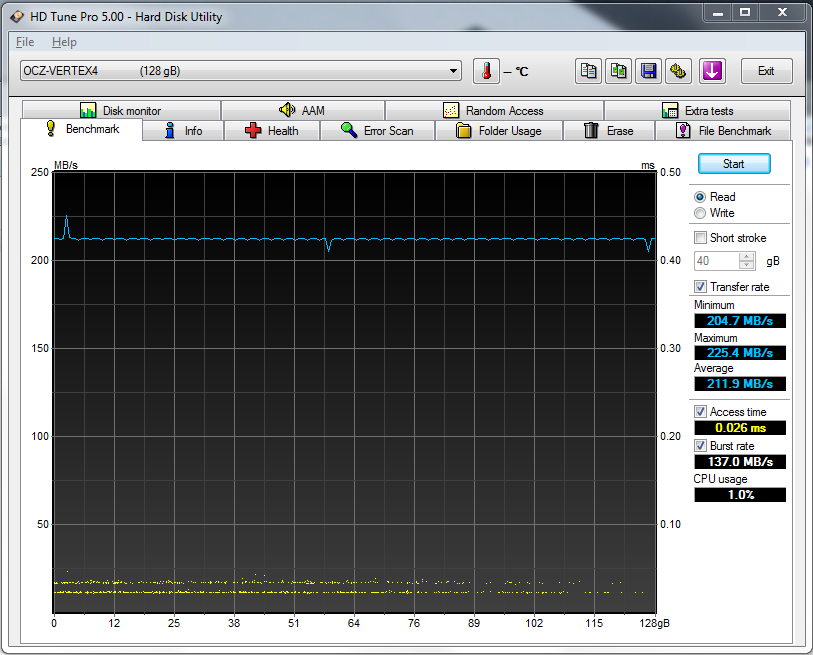
Task: Switch to the Random Access tab
Action: pos(493,111)
